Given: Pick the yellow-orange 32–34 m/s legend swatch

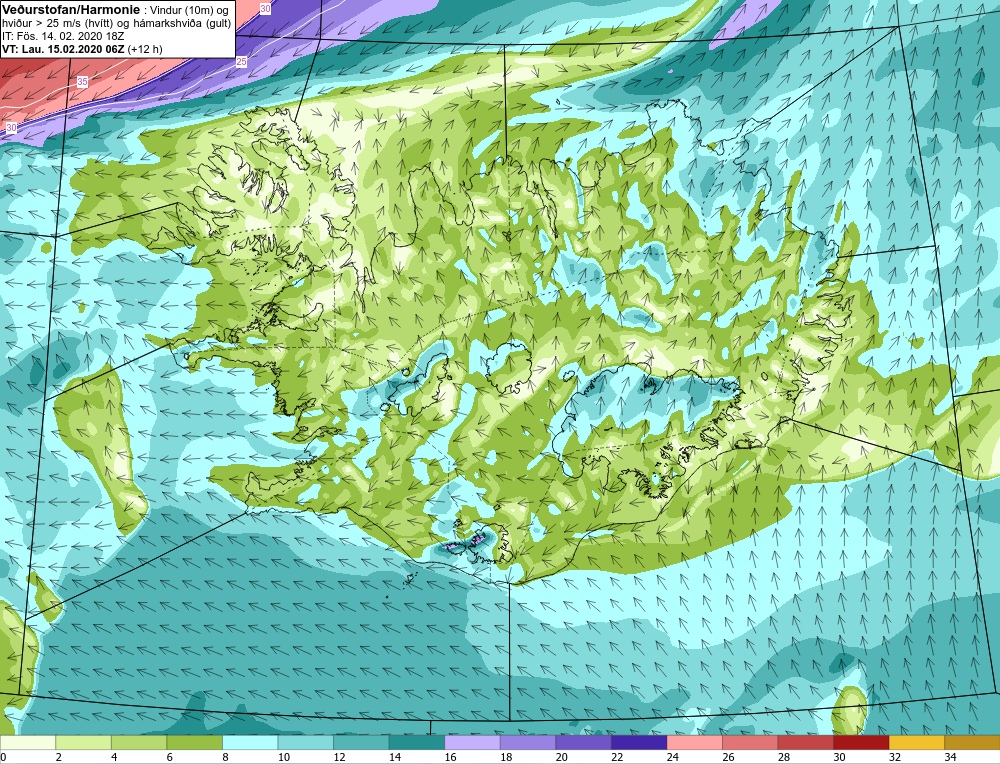Looking at the screenshot, I should tap(916, 742).
